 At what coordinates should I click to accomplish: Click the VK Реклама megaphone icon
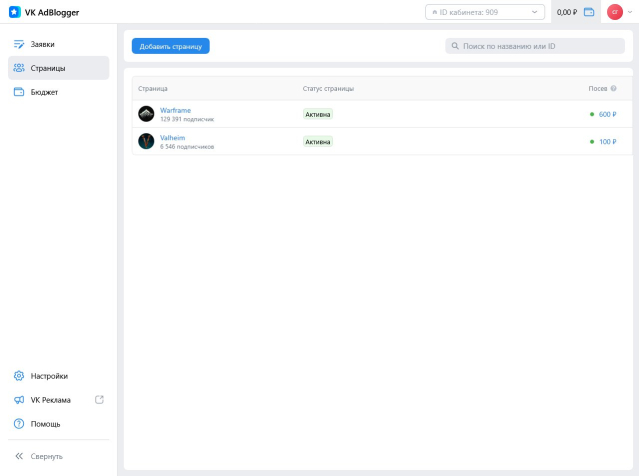click(19, 400)
